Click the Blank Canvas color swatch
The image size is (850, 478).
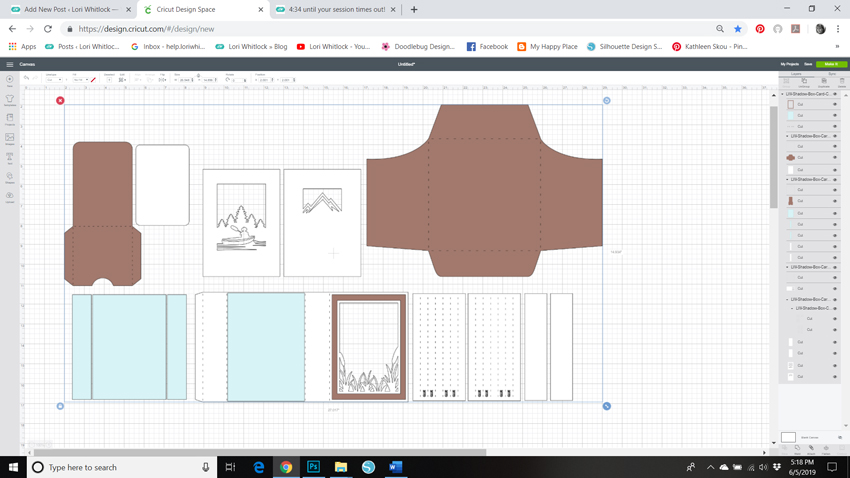(x=788, y=437)
